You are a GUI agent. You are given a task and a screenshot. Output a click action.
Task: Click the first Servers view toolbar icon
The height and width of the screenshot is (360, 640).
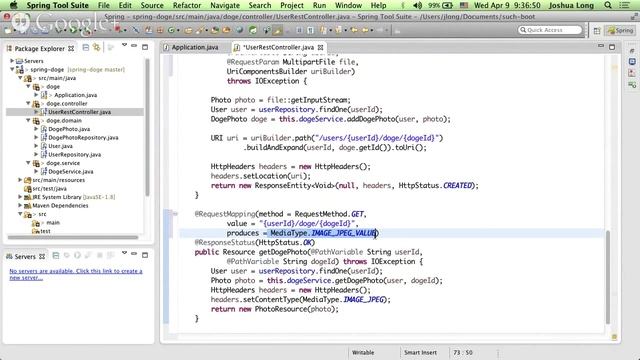point(56,256)
